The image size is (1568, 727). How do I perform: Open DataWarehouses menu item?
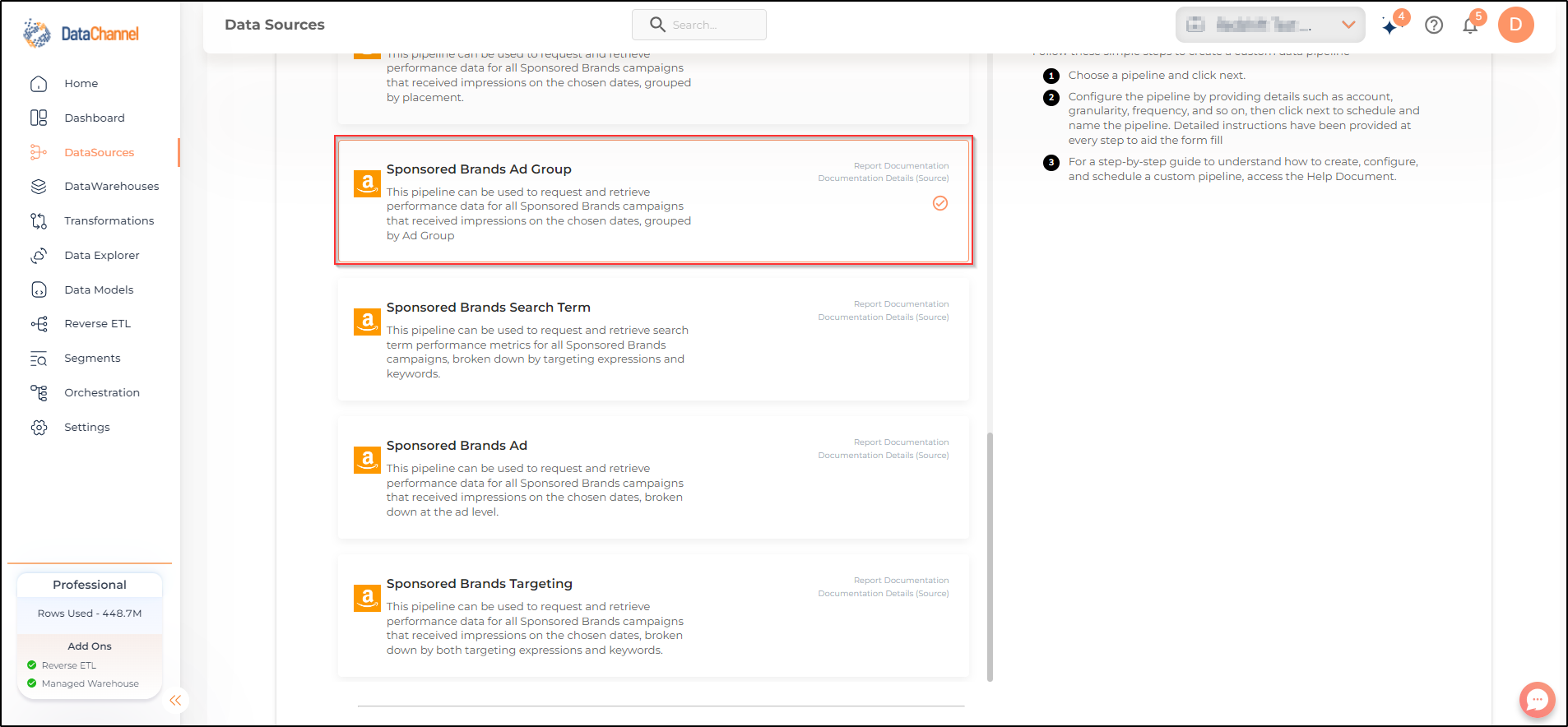(x=112, y=187)
